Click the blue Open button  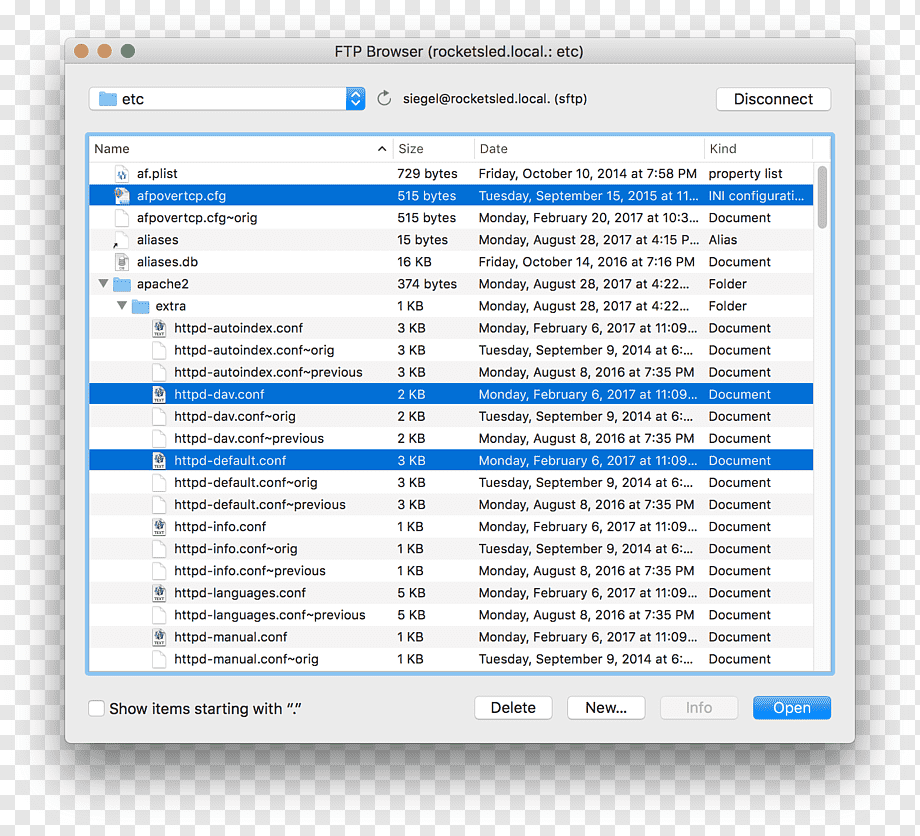coord(792,708)
